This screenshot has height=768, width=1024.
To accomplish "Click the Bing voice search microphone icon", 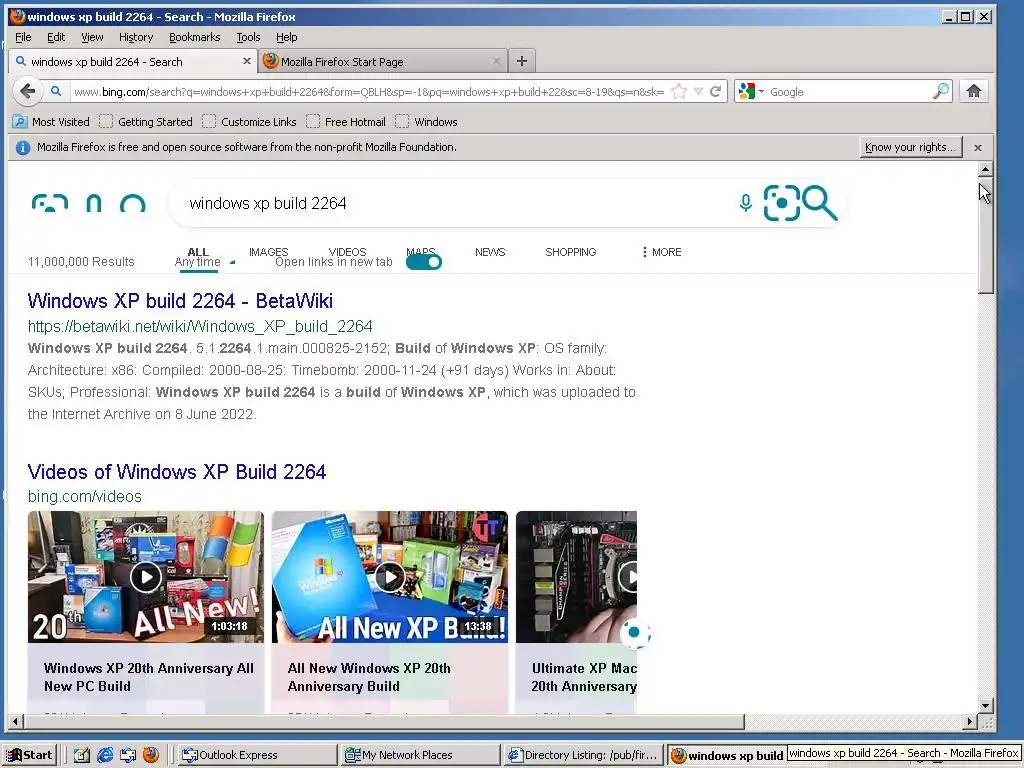I will pyautogui.click(x=746, y=203).
